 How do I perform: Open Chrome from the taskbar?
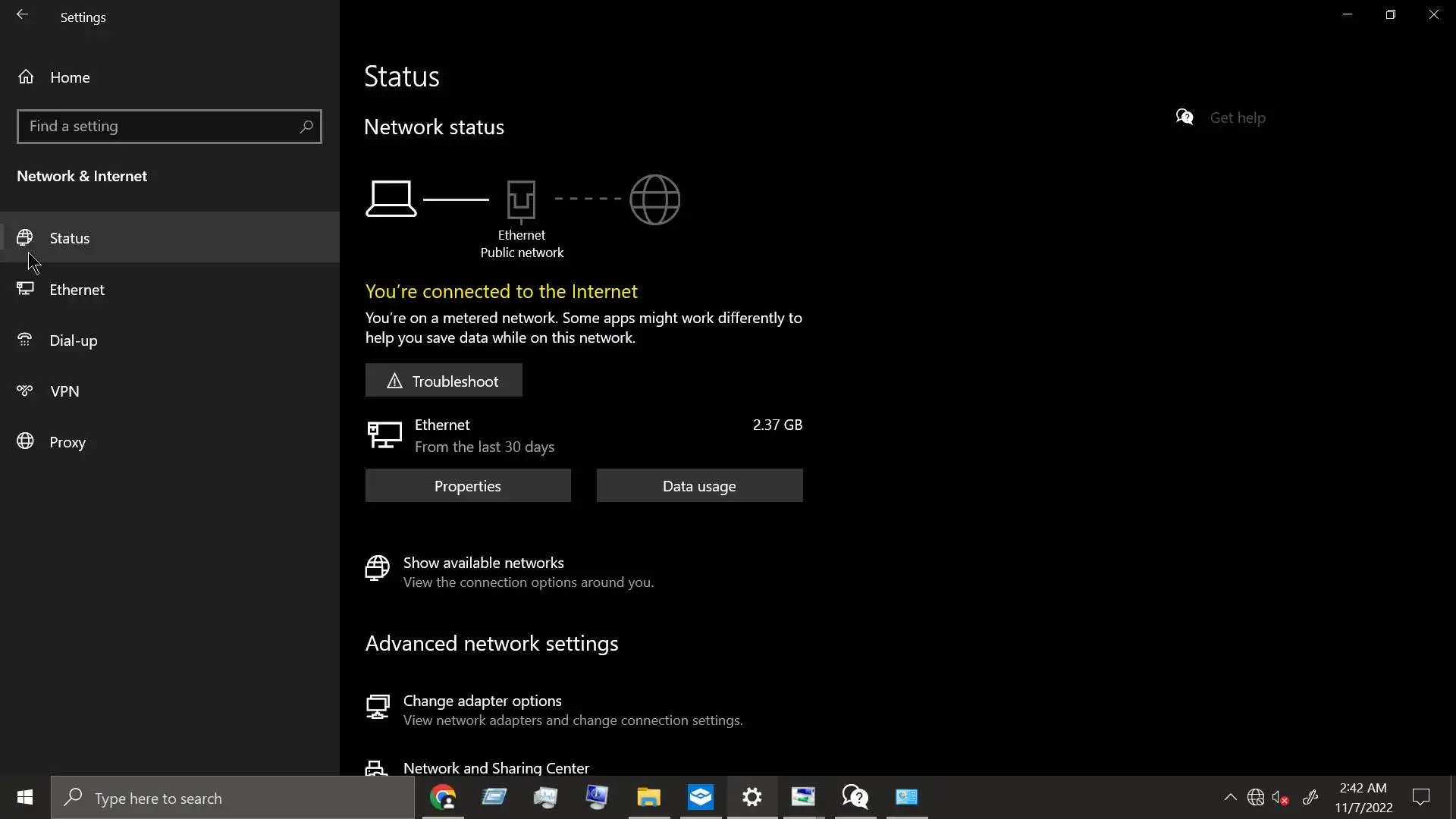click(443, 798)
